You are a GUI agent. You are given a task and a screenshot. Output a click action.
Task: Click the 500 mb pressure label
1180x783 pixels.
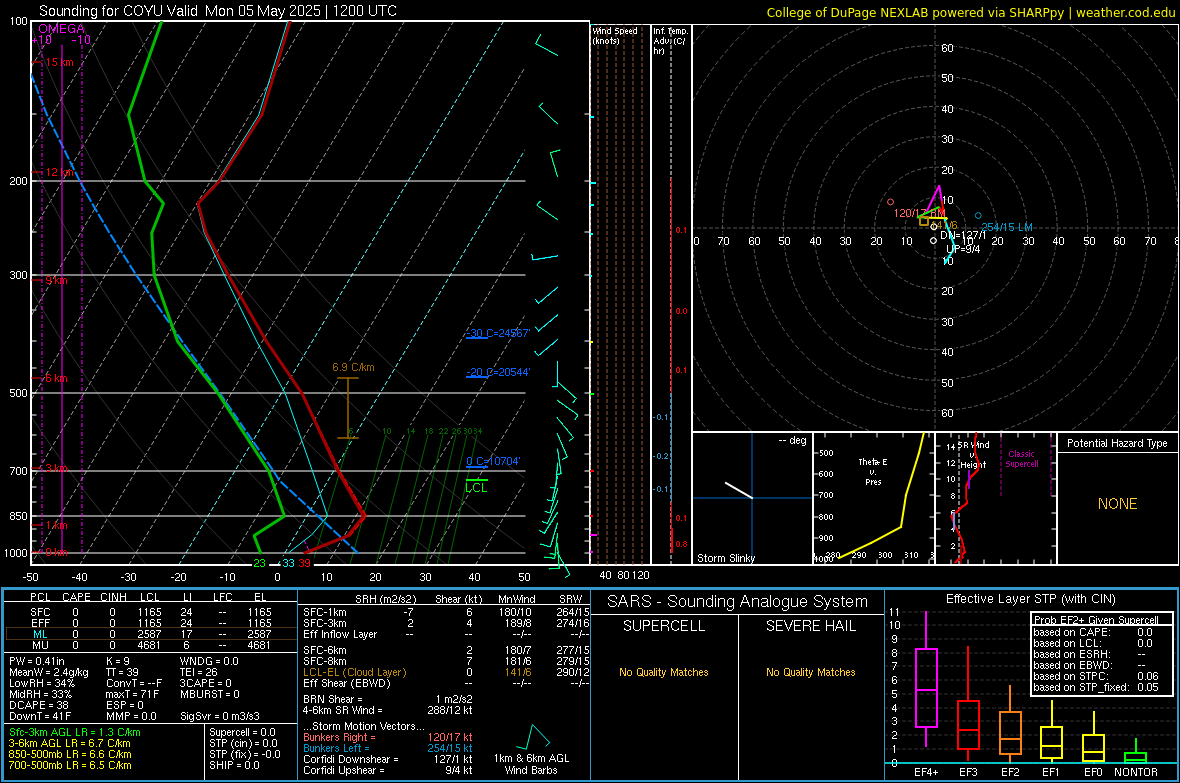(x=18, y=393)
